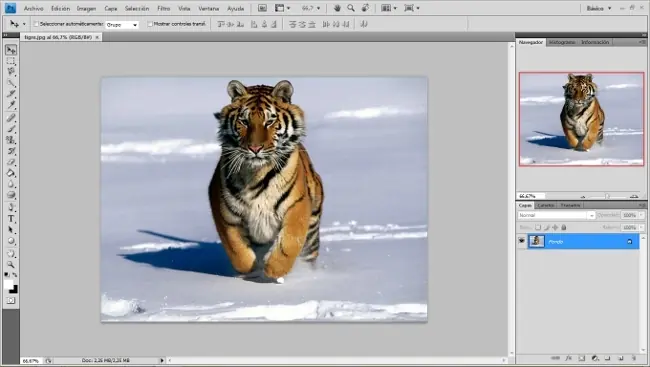
Task: Select the Crop tool
Action: coord(11,94)
